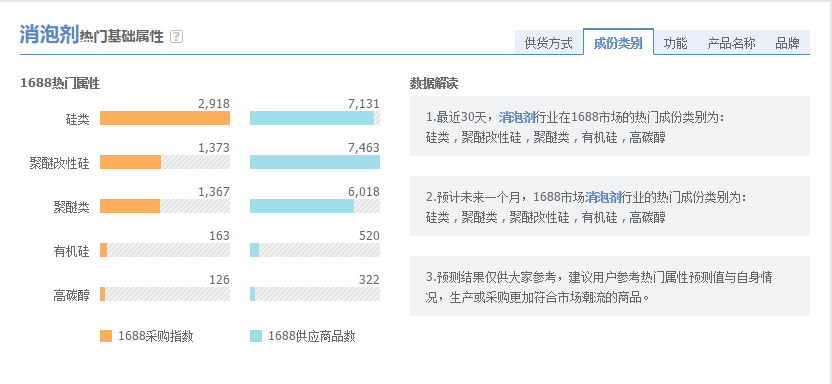Click the orange 硅类 purchase index bar
Viewport: 832px width, 384px height.
click(x=165, y=118)
